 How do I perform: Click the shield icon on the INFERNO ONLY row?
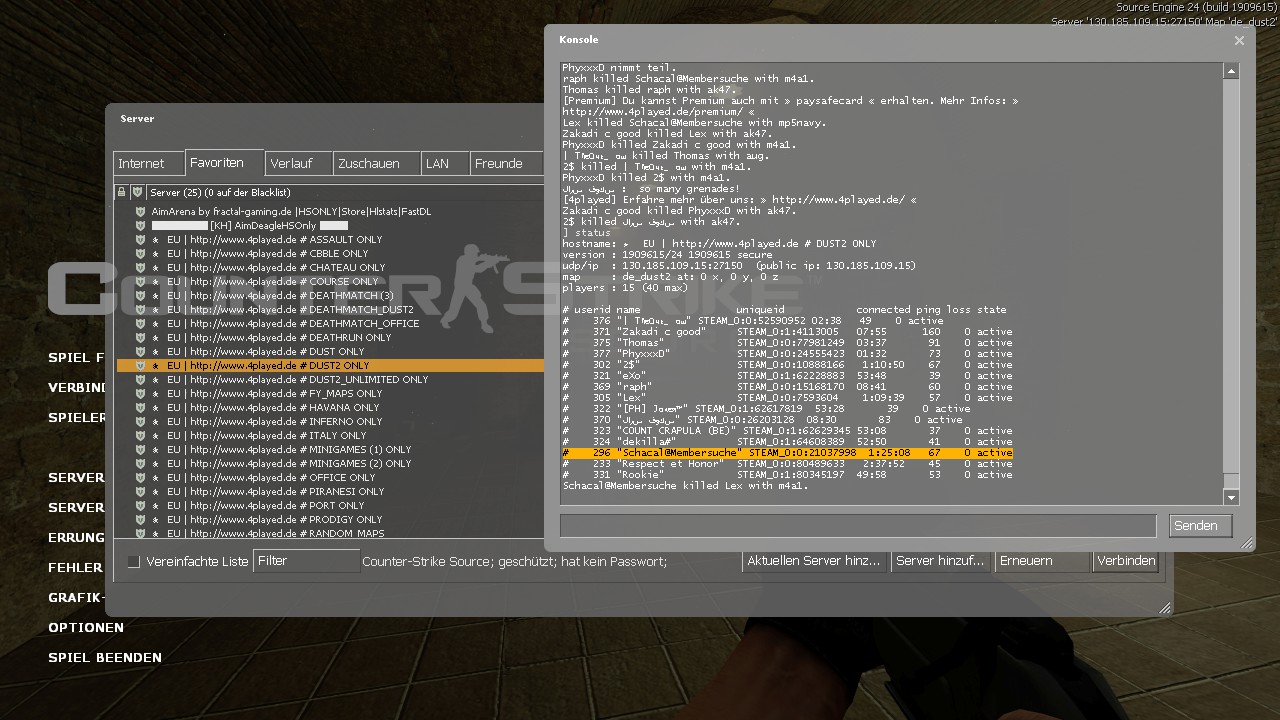(x=141, y=422)
